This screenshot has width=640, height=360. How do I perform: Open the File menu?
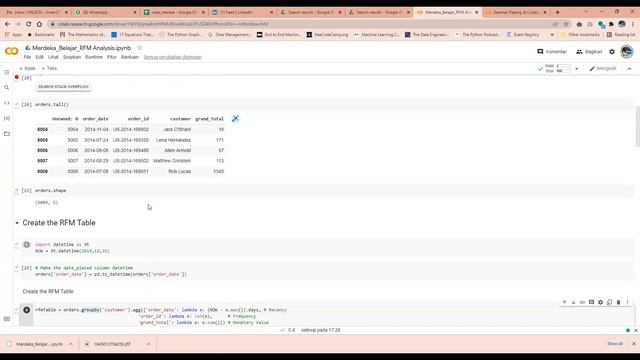point(27,57)
